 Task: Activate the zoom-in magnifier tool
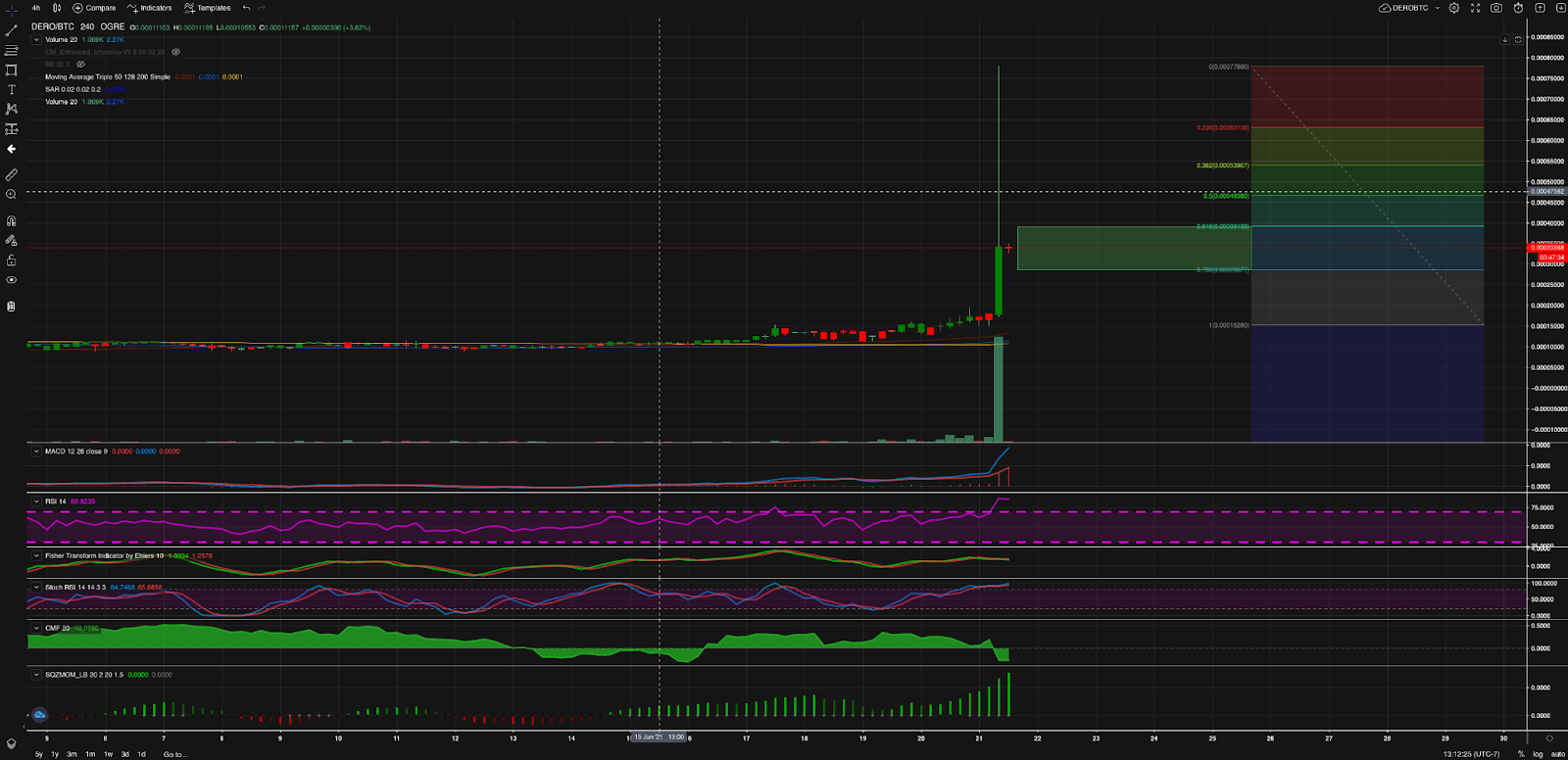[x=12, y=194]
